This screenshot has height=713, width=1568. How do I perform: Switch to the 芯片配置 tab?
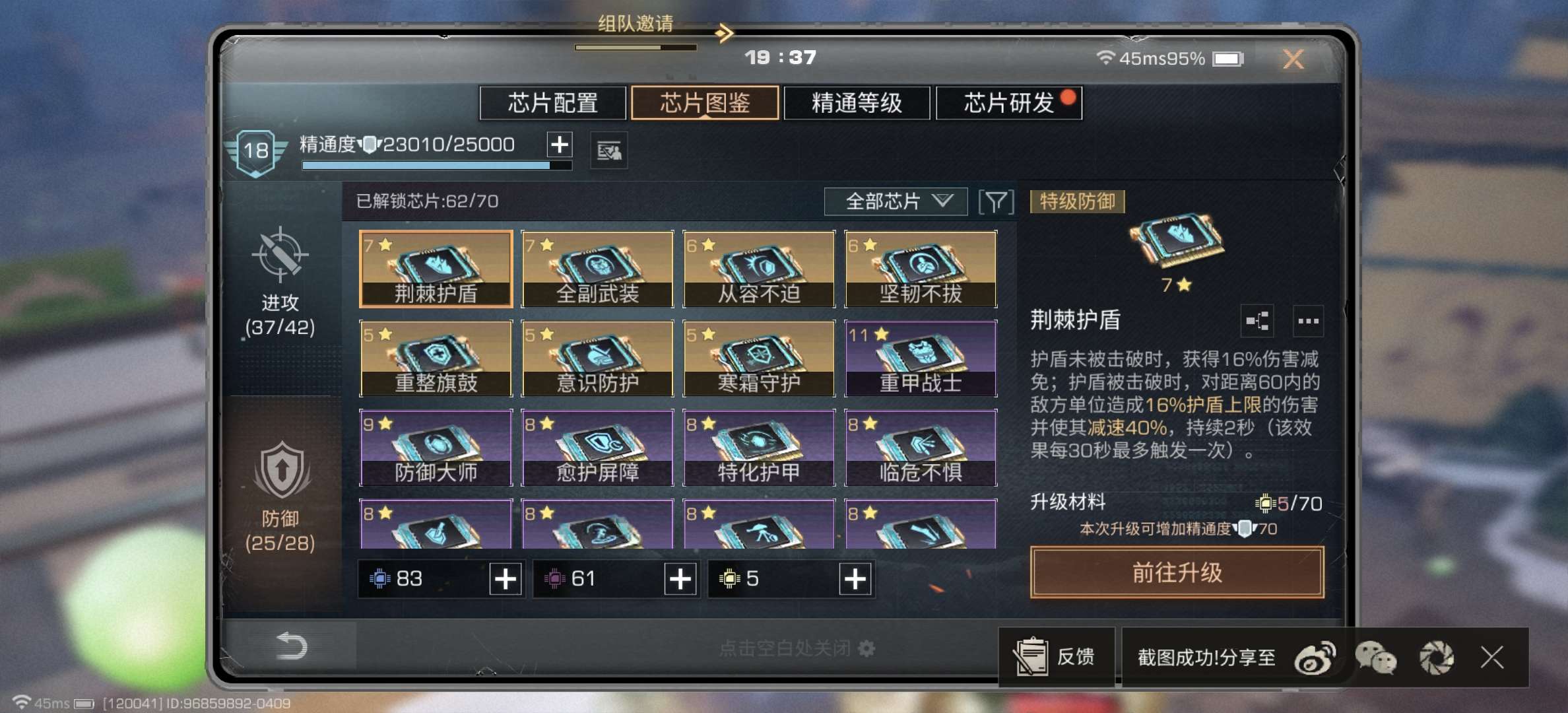(553, 103)
